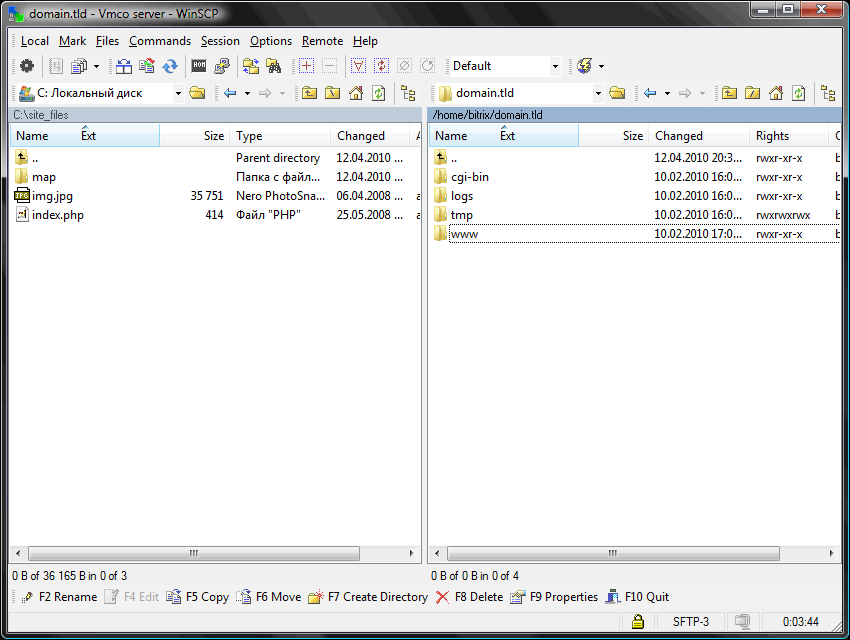Open the Preferences gear icon
The image size is (850, 640).
27,66
